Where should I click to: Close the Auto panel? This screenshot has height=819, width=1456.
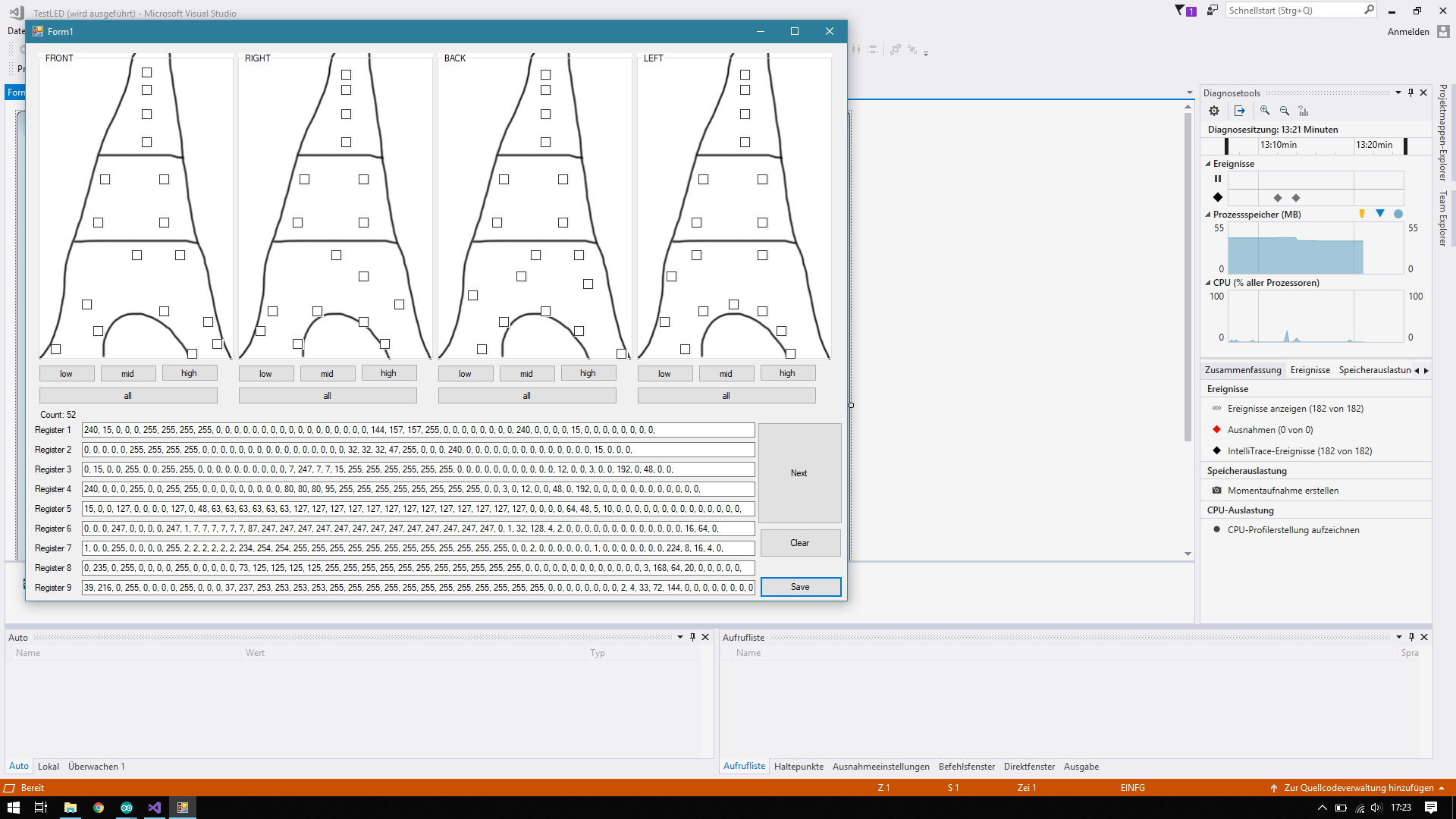pyautogui.click(x=705, y=637)
